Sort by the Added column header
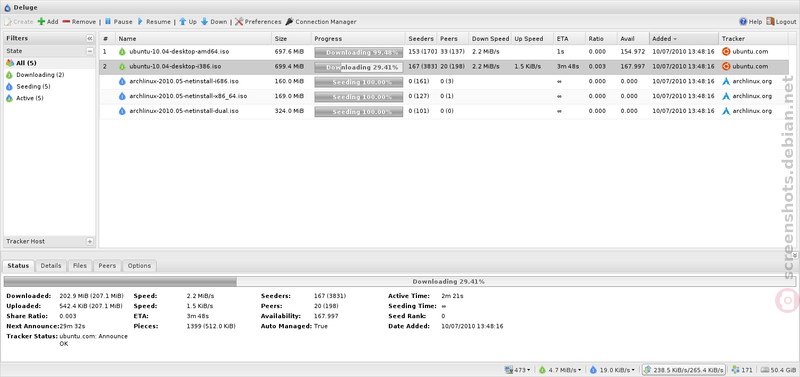The image size is (800, 377). click(684, 39)
